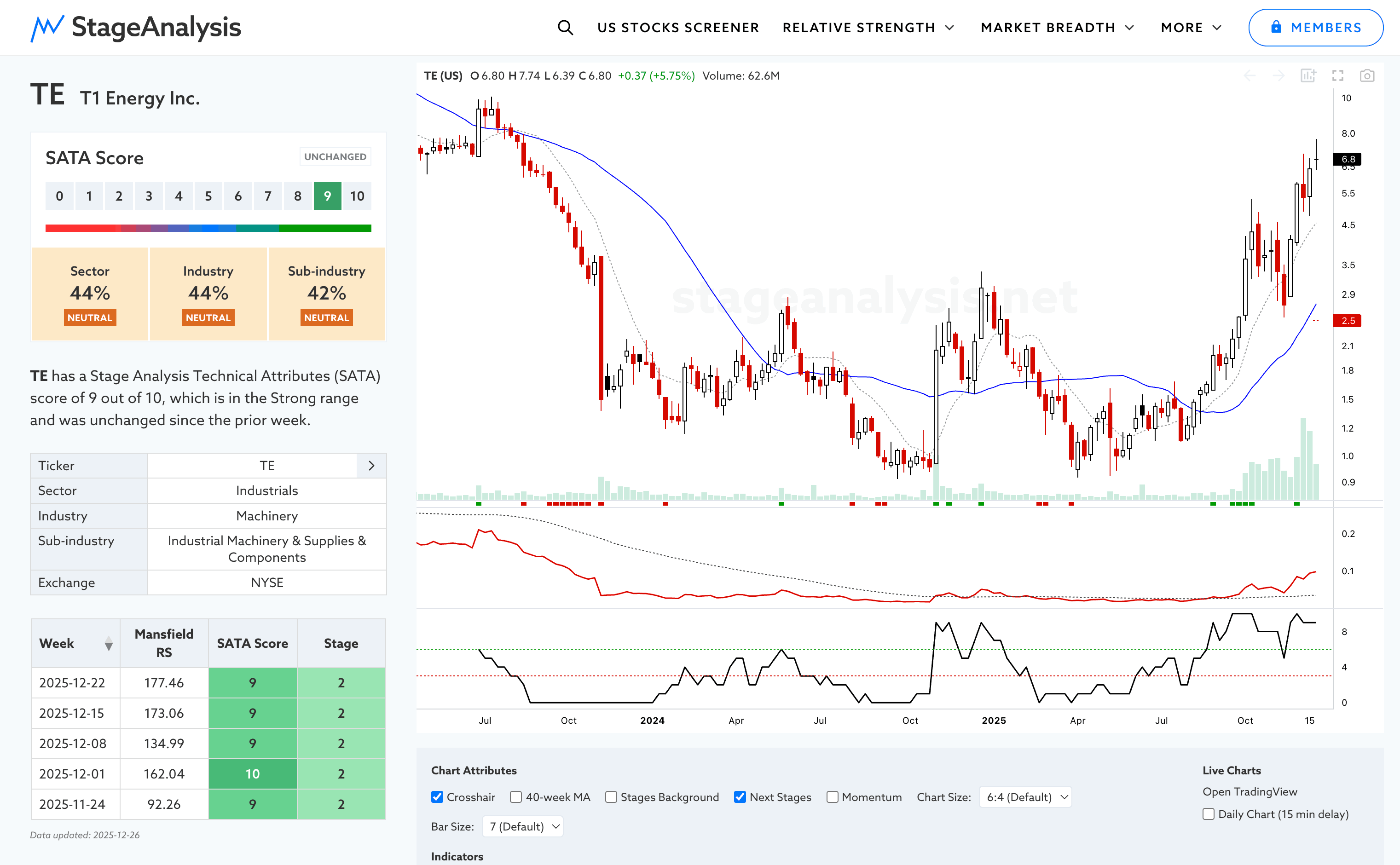The height and width of the screenshot is (865, 1400).
Task: Disable the Crosshair checkbox
Action: [437, 797]
